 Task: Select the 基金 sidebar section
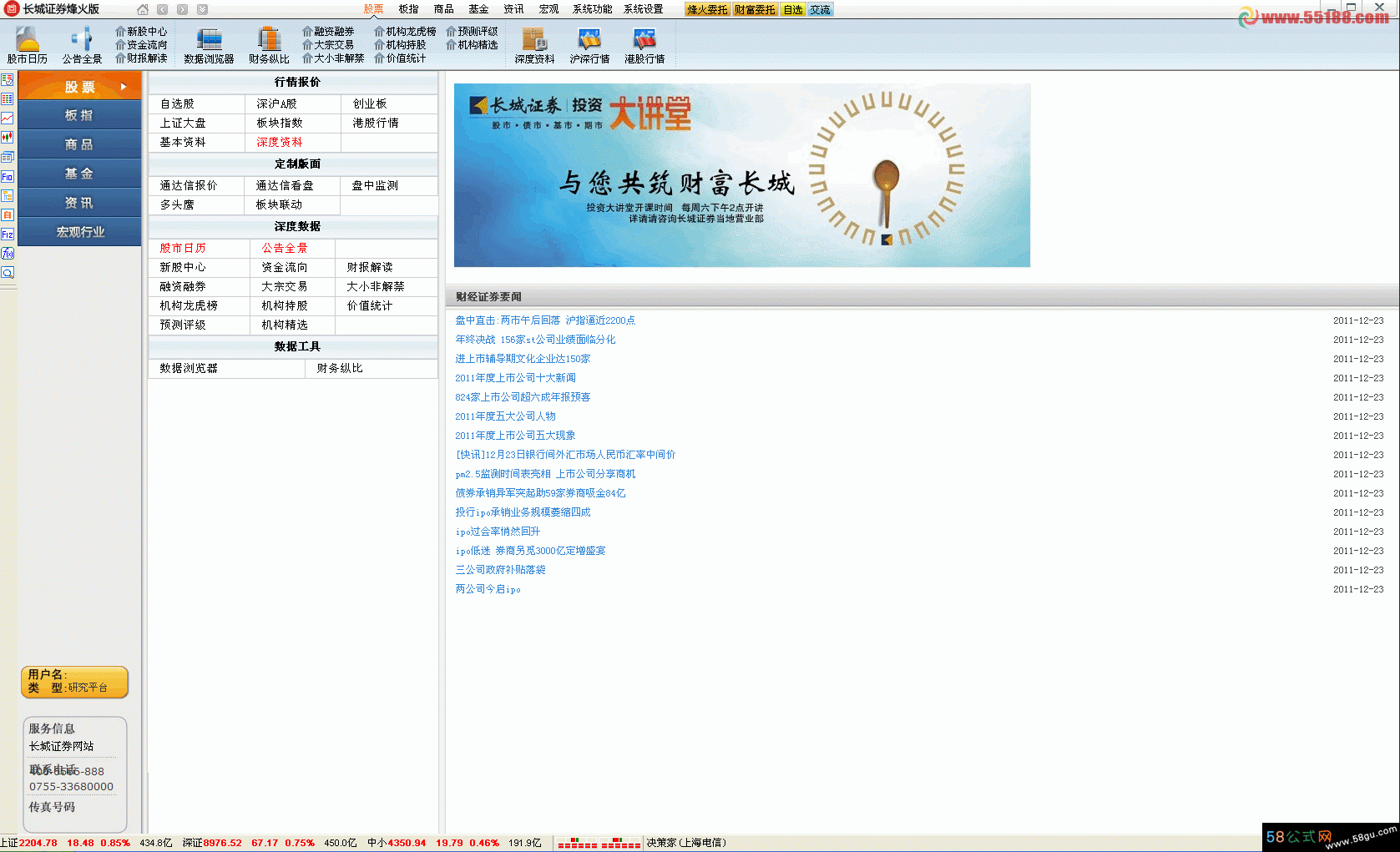click(80, 174)
